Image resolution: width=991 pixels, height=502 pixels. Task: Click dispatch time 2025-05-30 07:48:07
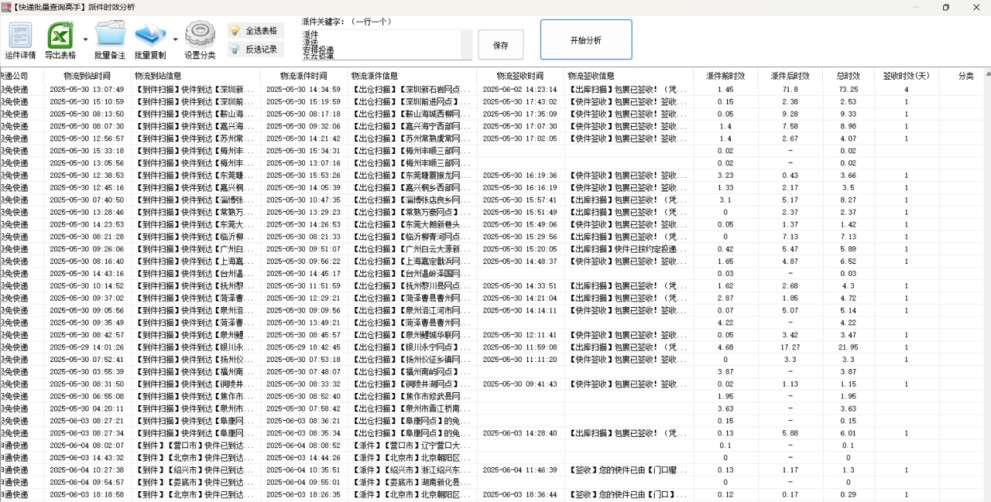point(303,372)
